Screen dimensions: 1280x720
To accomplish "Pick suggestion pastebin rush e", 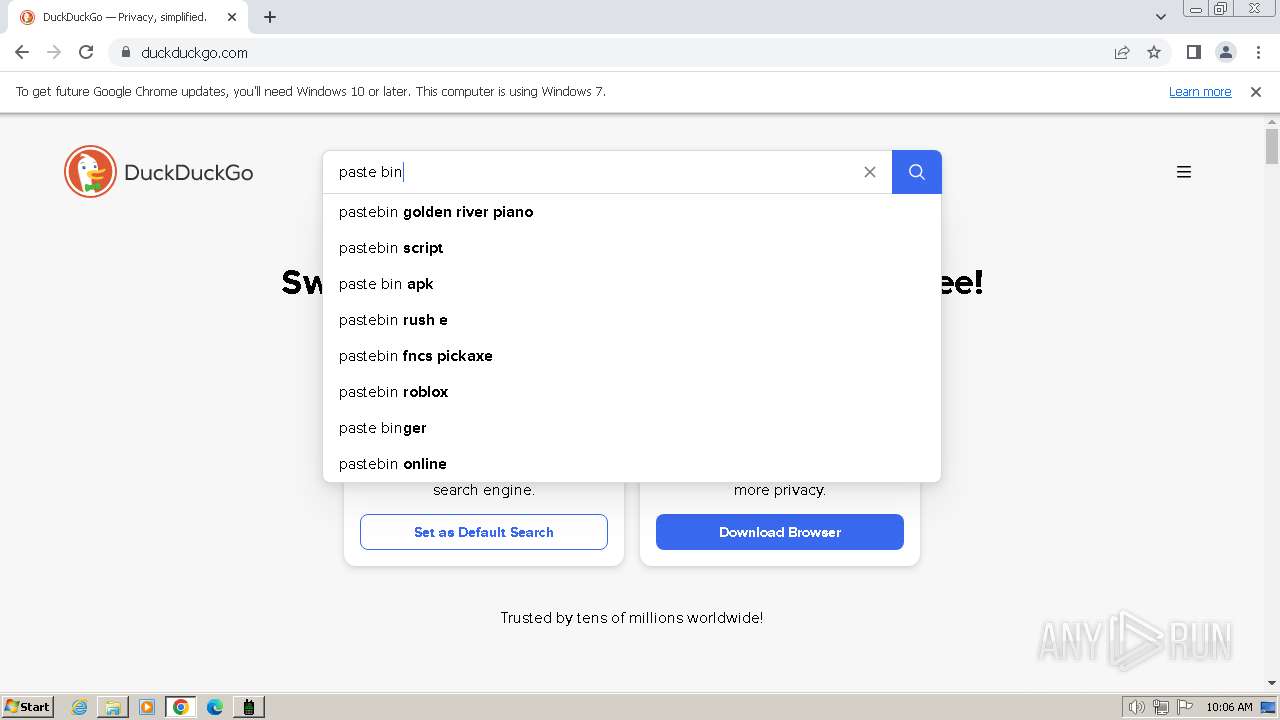I will coord(632,320).
